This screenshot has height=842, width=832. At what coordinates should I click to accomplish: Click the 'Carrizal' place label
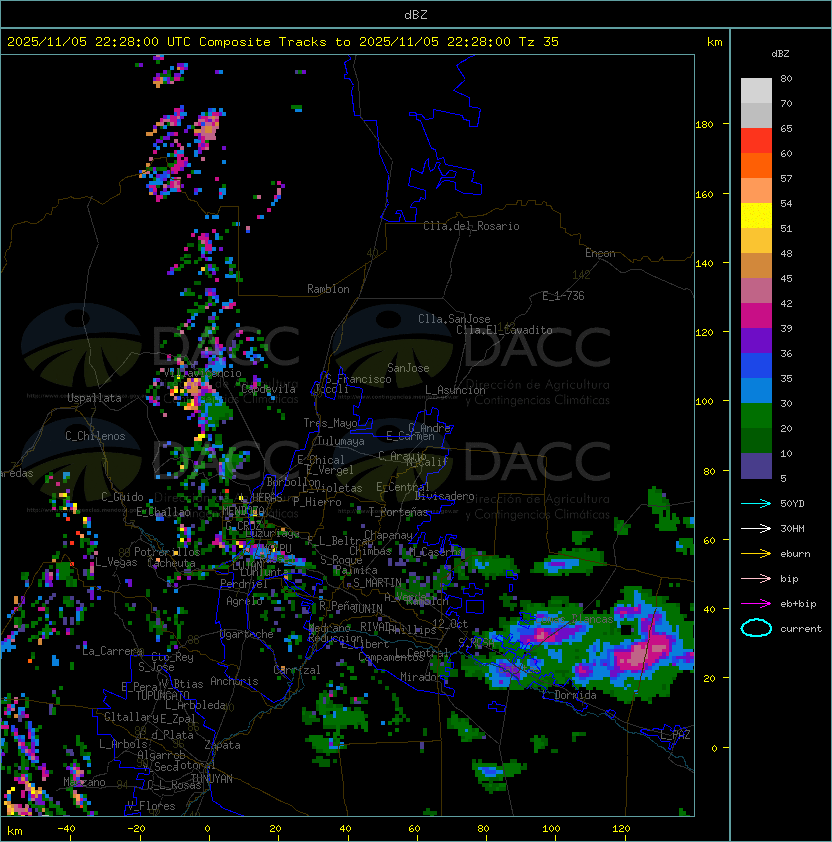pyautogui.click(x=297, y=670)
